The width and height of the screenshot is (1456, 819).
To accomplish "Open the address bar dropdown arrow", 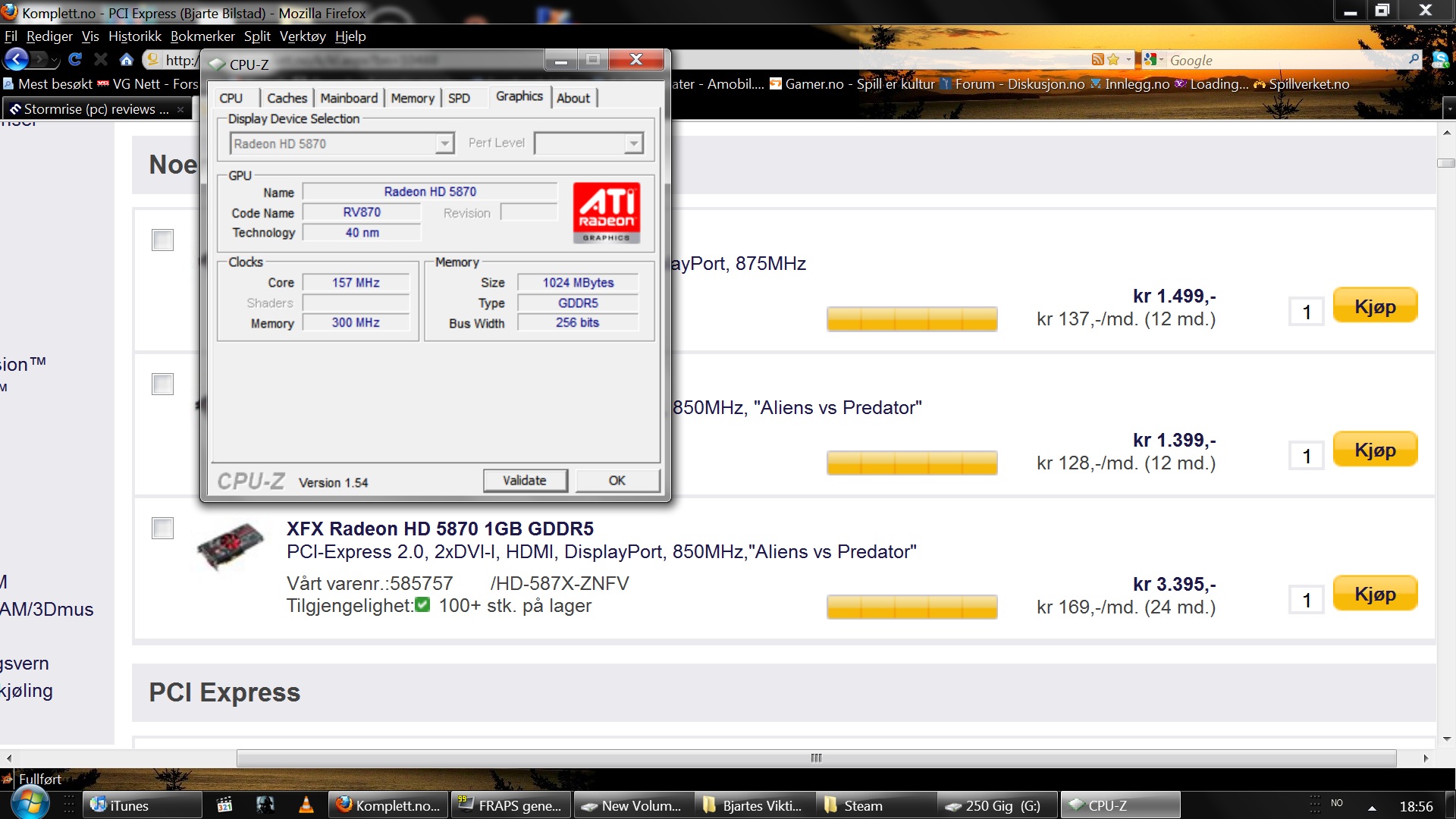I will (x=1128, y=59).
